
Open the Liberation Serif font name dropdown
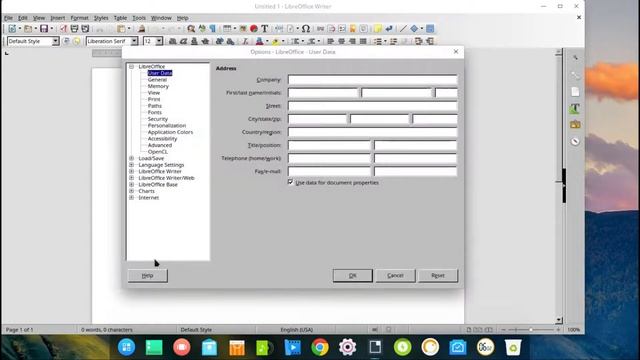[134, 41]
